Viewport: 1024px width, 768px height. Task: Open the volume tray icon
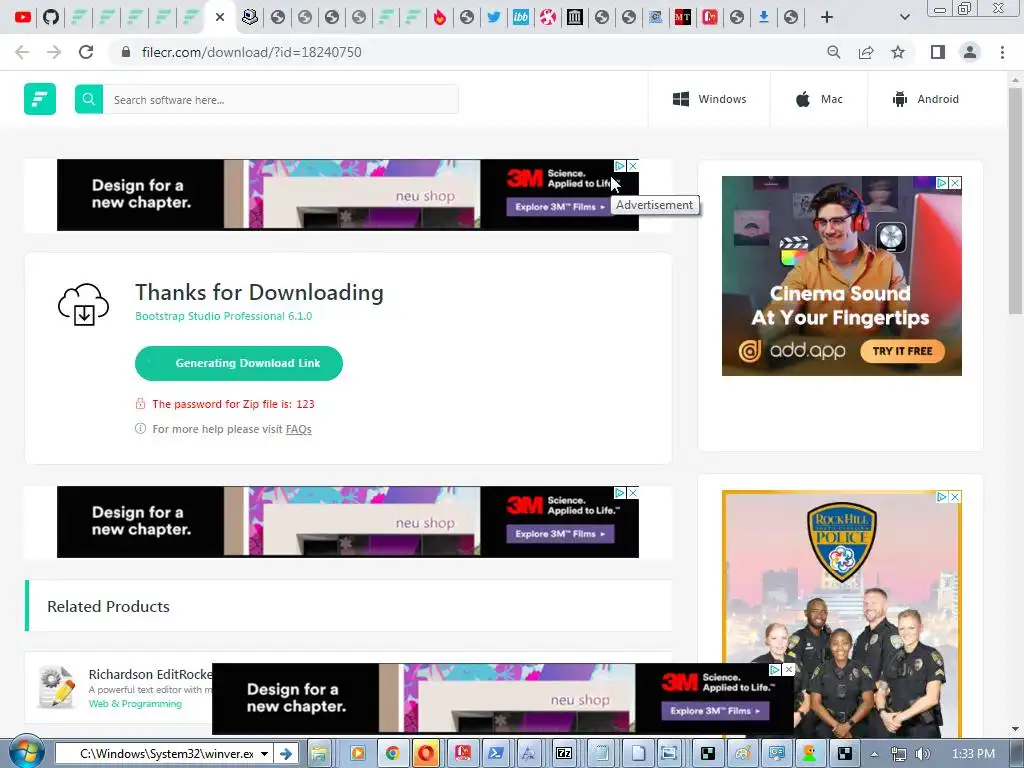pyautogui.click(x=923, y=754)
